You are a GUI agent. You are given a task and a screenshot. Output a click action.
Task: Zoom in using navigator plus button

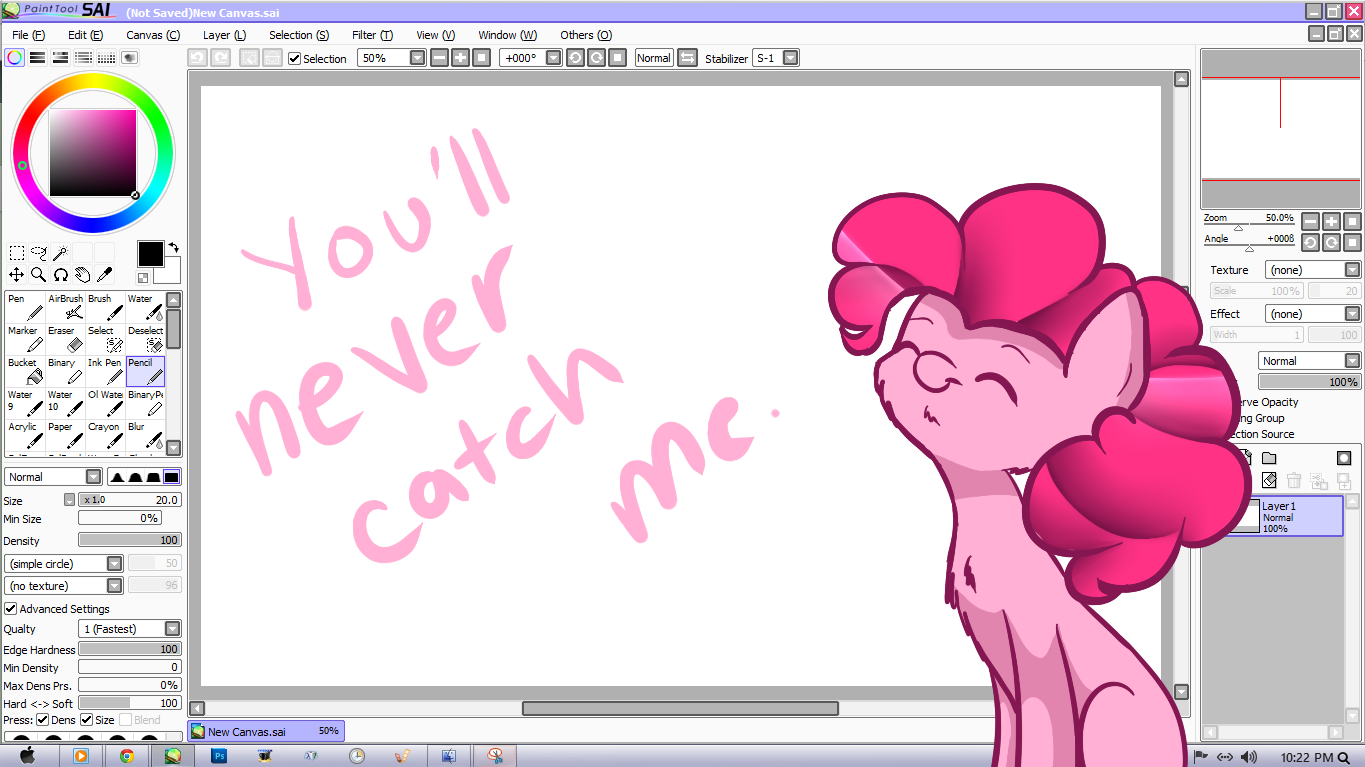tap(1331, 221)
